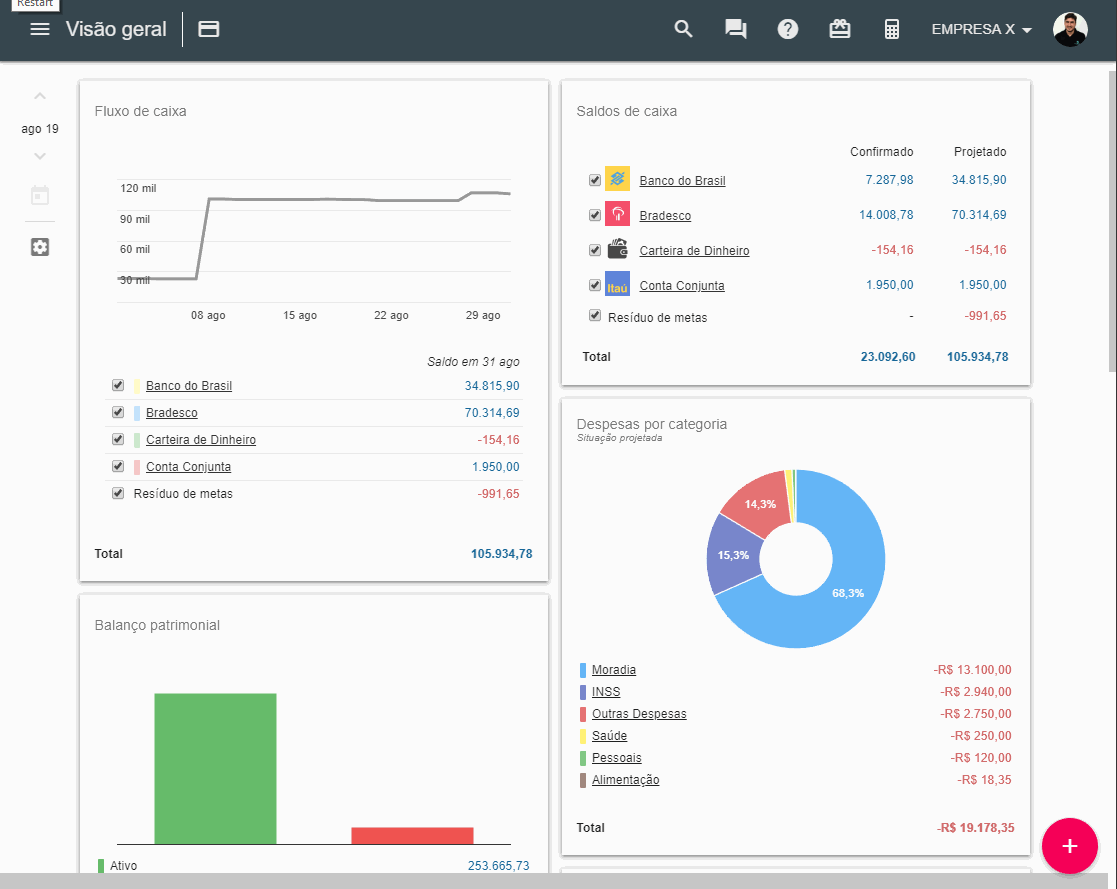Image resolution: width=1117 pixels, height=889 pixels.
Task: Open the calculator icon
Action: [892, 29]
